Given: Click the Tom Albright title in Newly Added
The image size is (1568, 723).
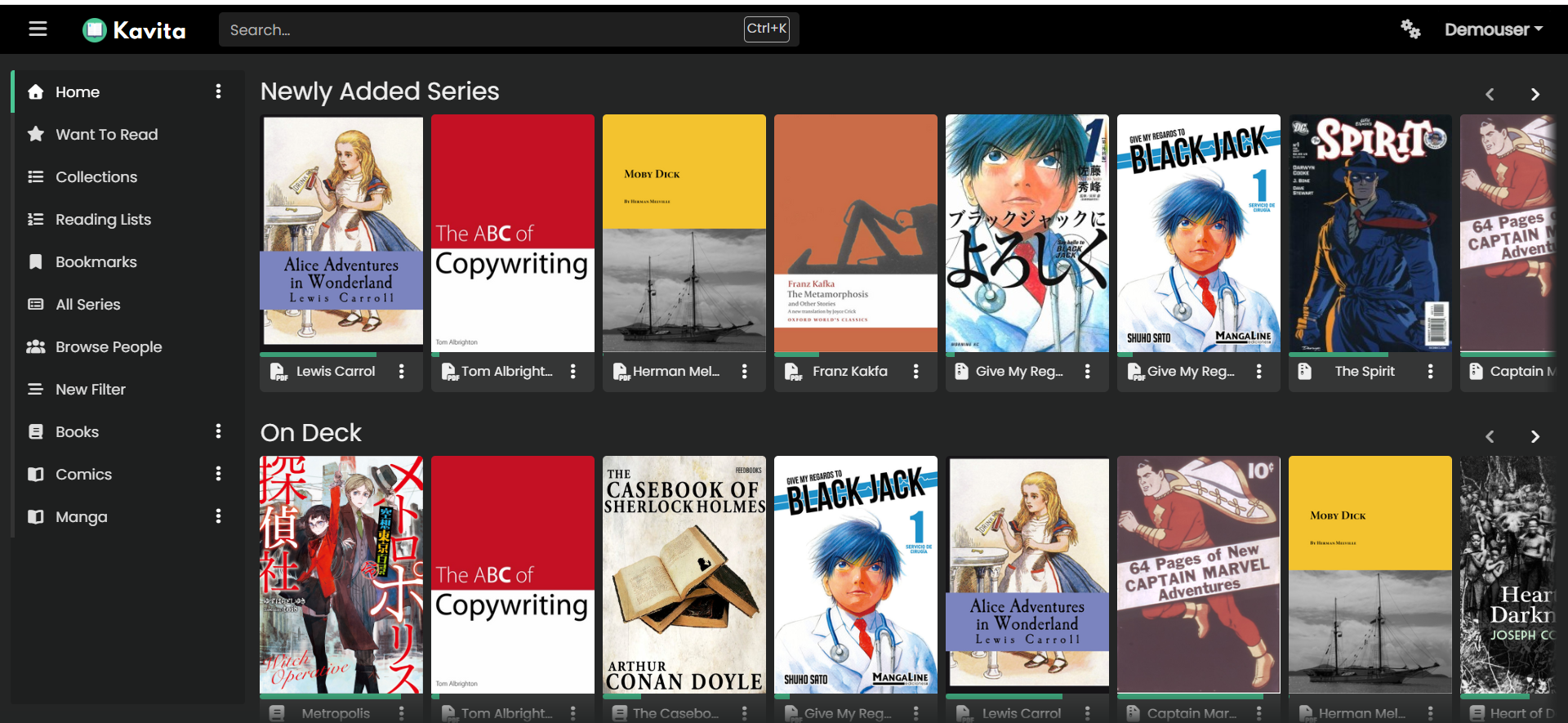Looking at the screenshot, I should (507, 372).
